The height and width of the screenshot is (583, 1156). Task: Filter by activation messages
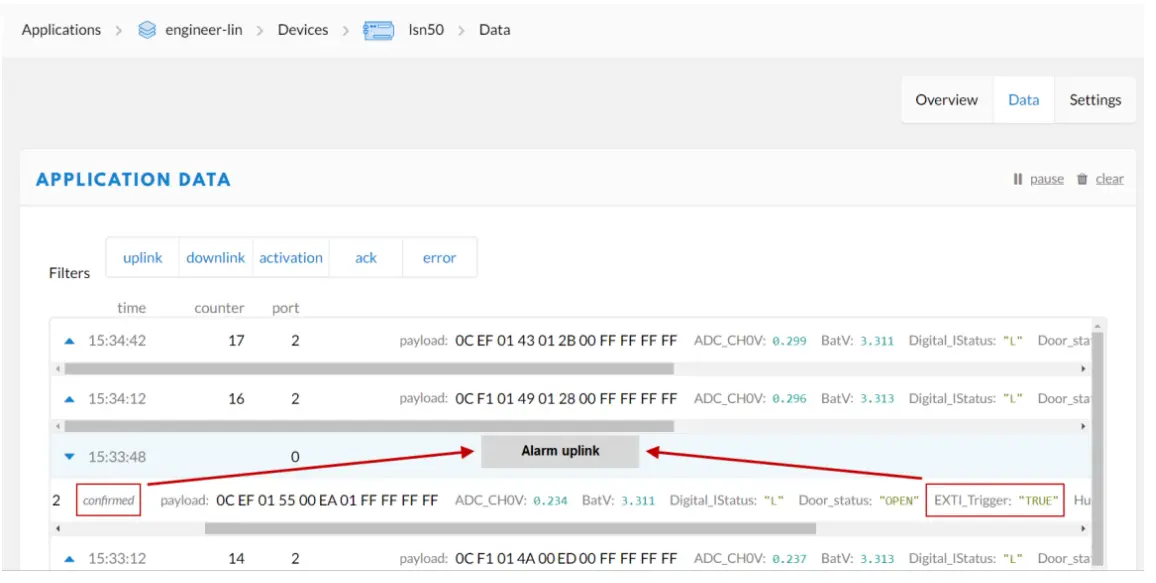click(290, 258)
